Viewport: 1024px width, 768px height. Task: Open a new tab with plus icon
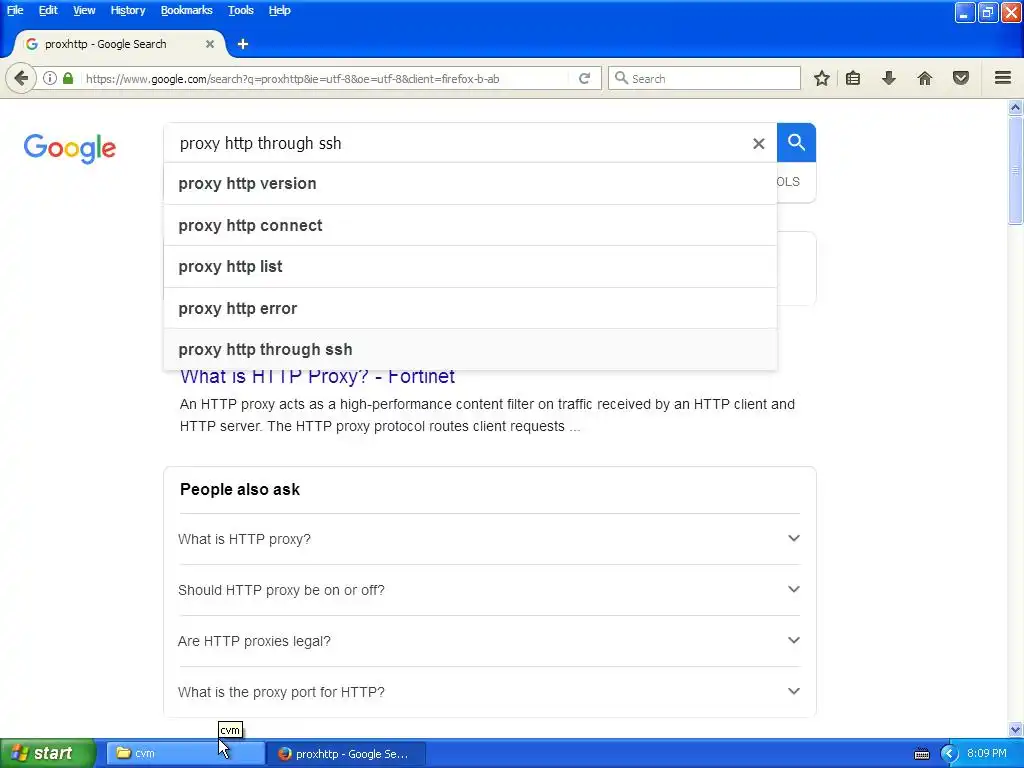click(243, 44)
